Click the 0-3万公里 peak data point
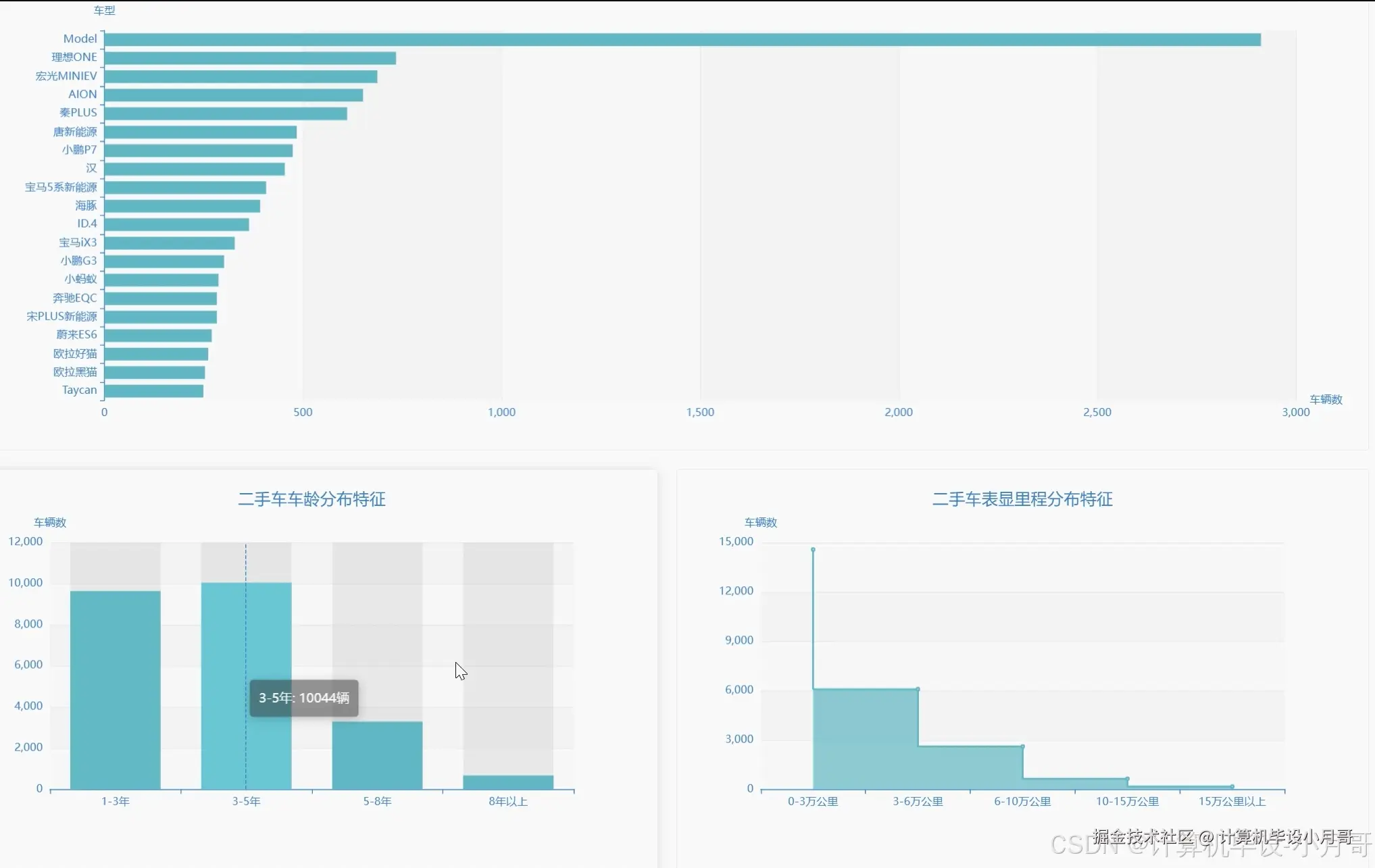Viewport: 1375px width, 868px height. [x=813, y=550]
